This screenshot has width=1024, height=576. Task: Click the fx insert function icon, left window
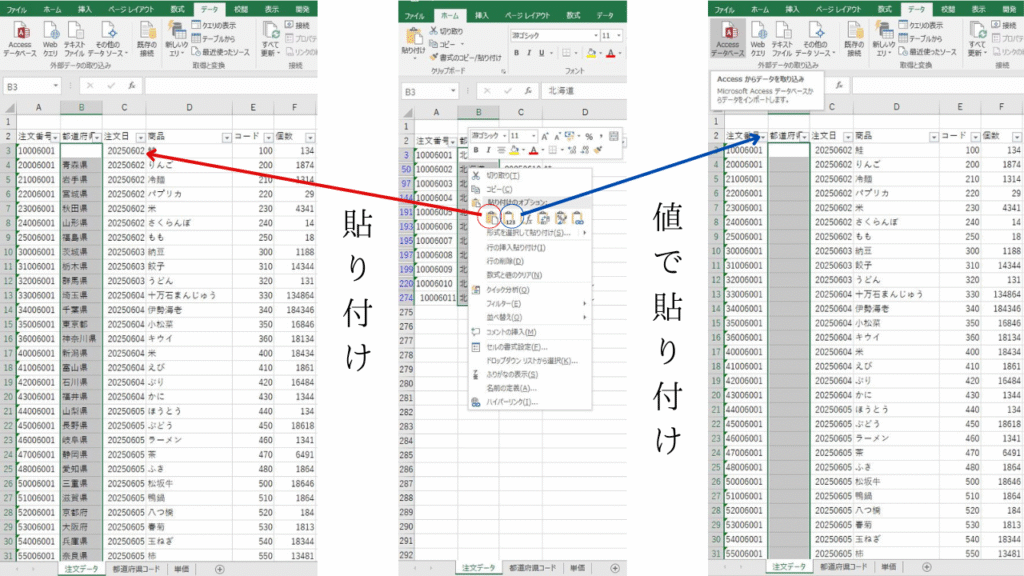(x=132, y=86)
